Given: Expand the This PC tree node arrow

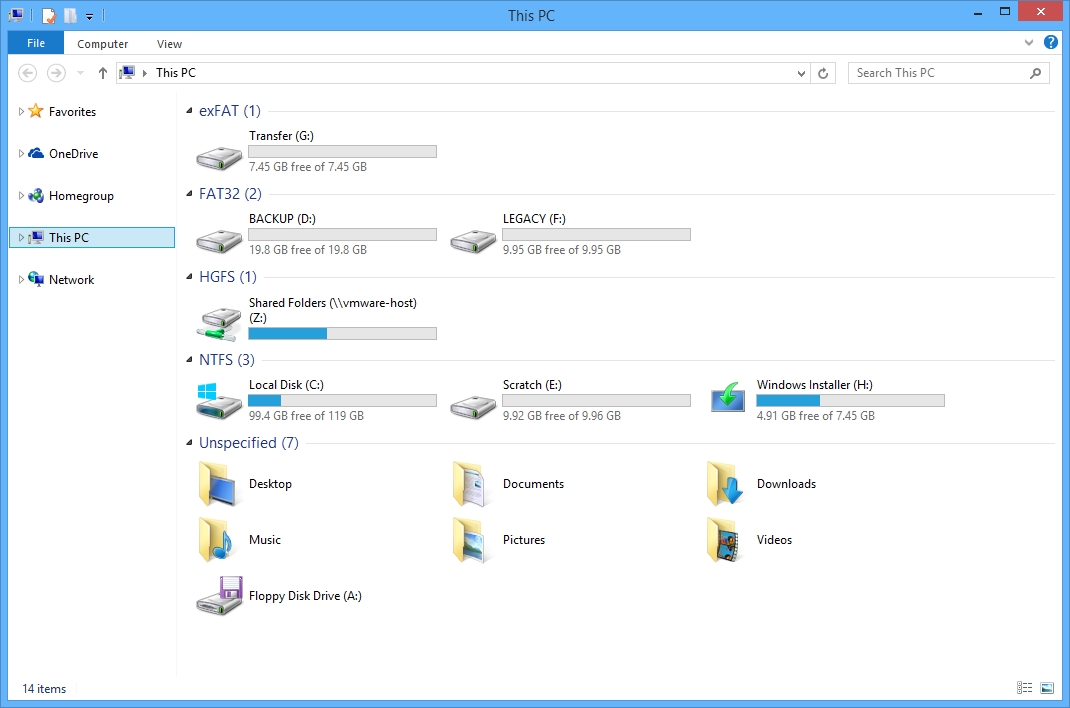Looking at the screenshot, I should [21, 237].
